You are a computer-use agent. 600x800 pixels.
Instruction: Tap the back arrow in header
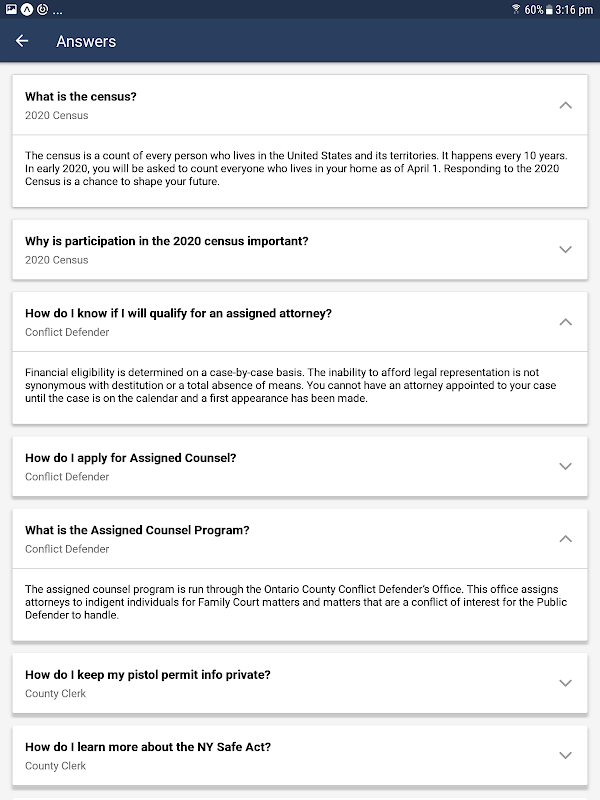(22, 41)
